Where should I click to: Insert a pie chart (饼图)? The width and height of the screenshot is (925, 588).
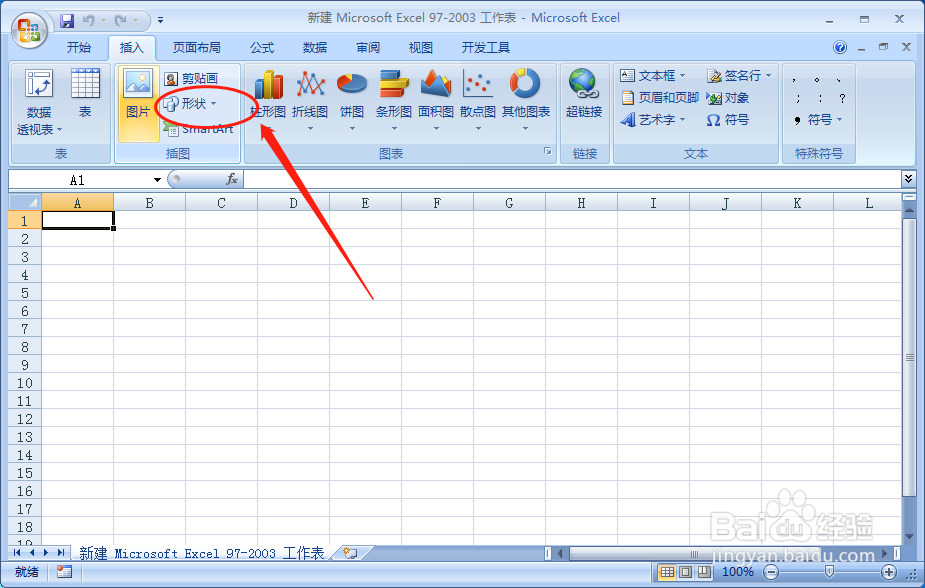pos(352,100)
